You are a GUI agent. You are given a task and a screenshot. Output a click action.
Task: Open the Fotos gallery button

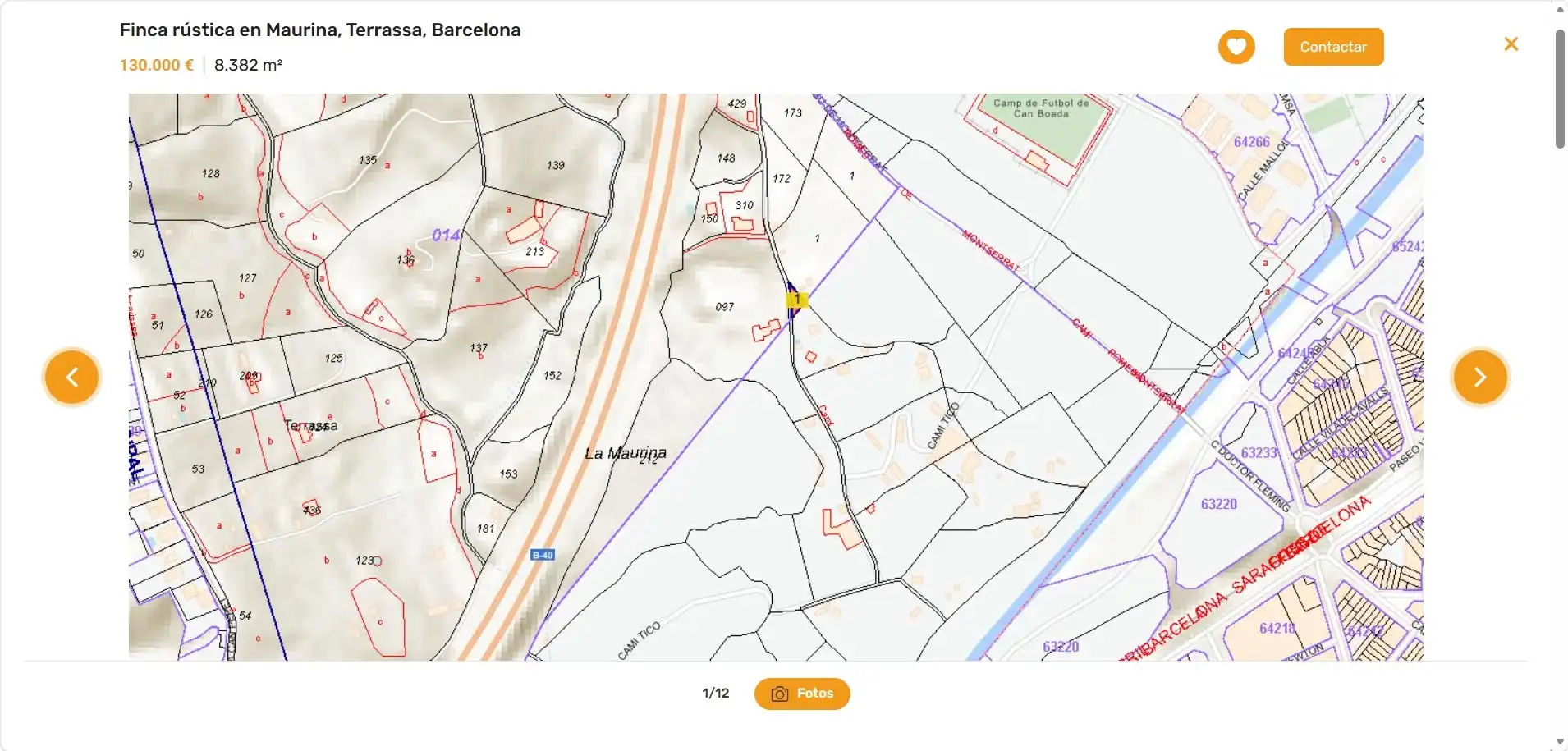click(802, 694)
